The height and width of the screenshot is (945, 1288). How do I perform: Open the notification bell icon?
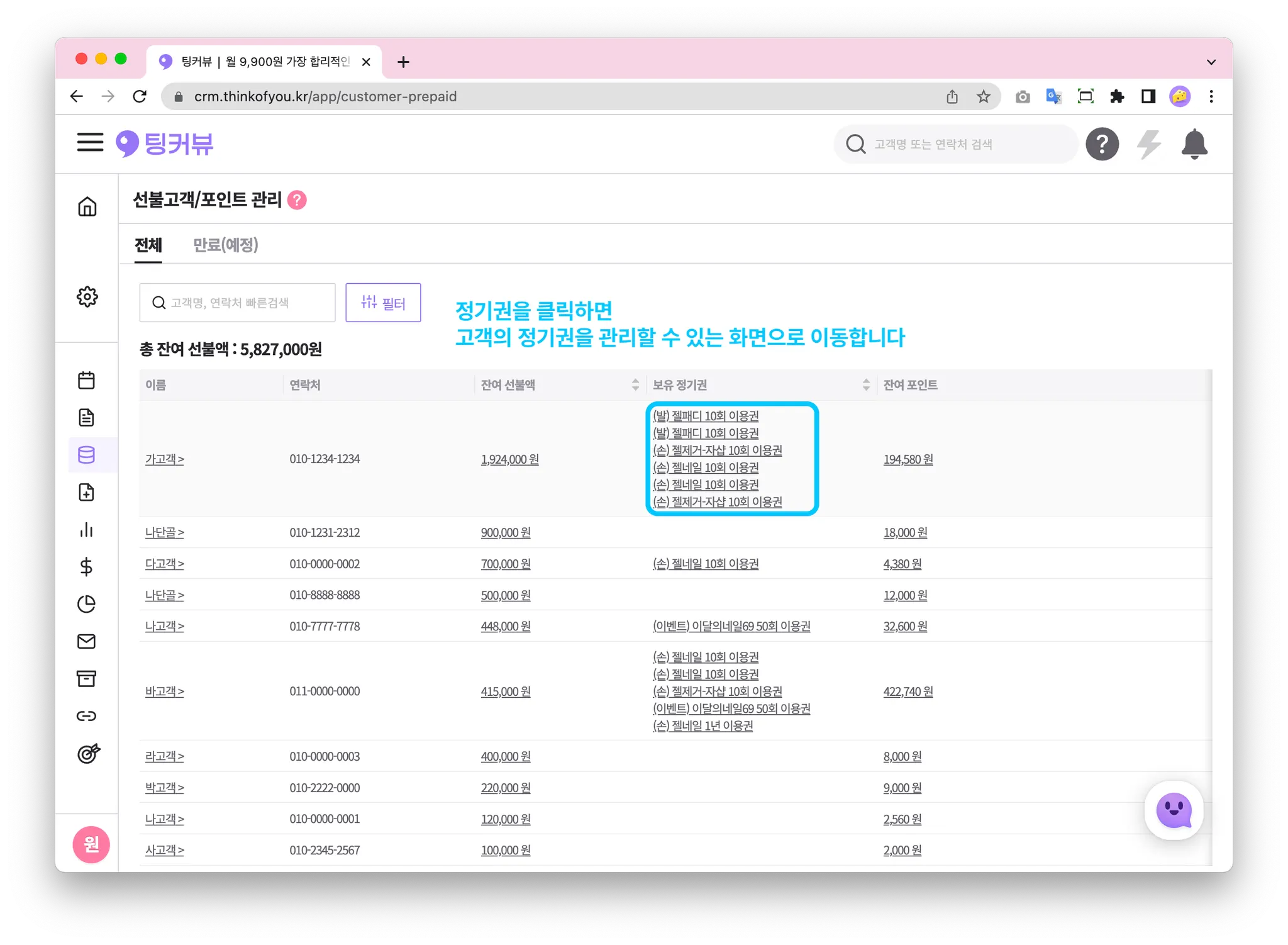[x=1194, y=144]
